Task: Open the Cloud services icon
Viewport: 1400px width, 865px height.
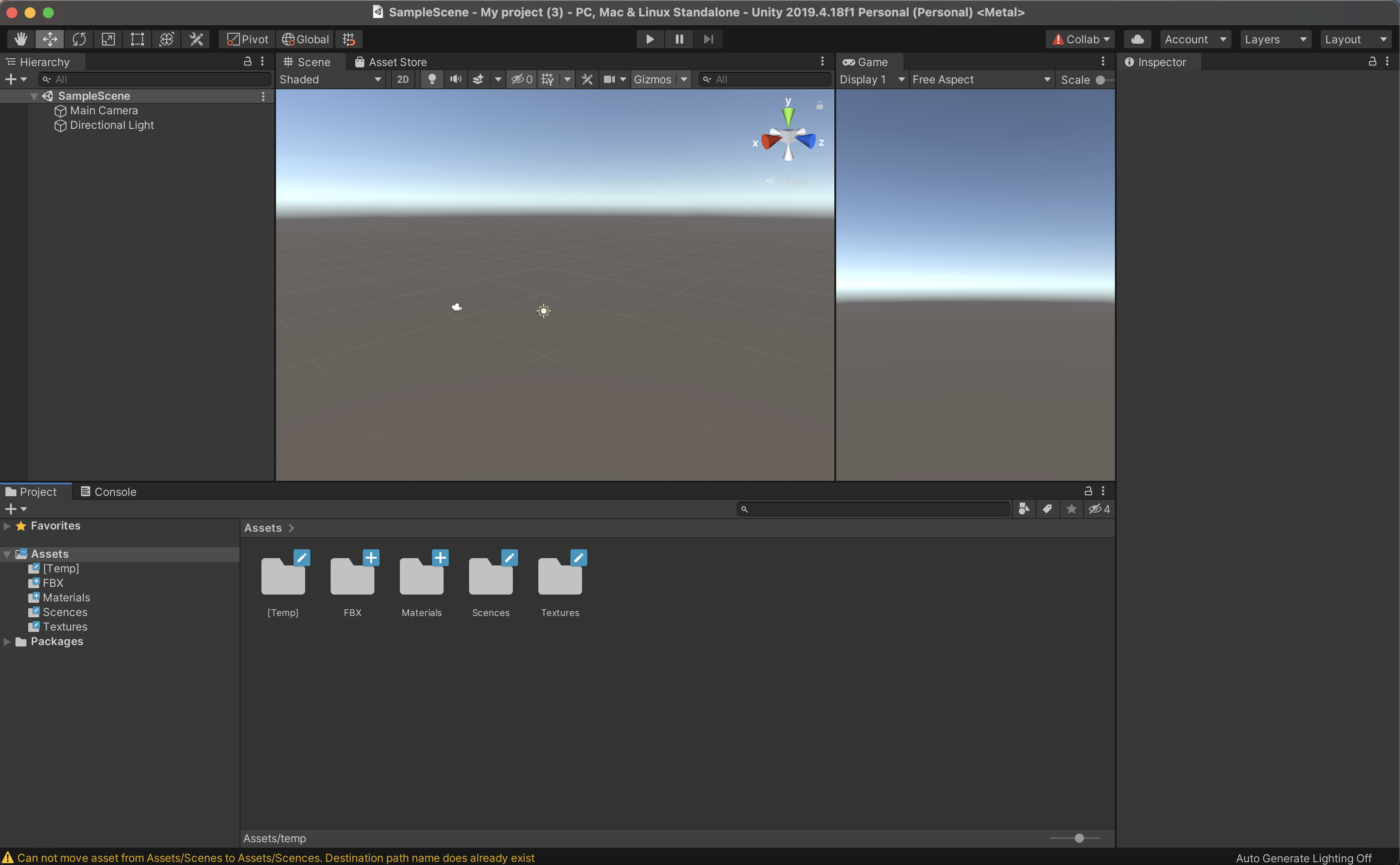Action: [x=1137, y=39]
